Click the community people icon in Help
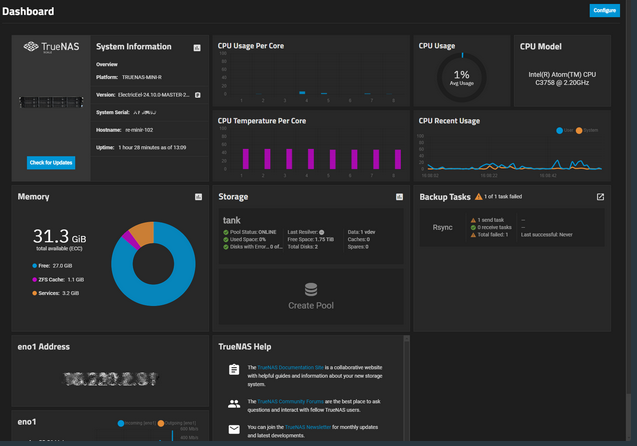 click(x=233, y=404)
